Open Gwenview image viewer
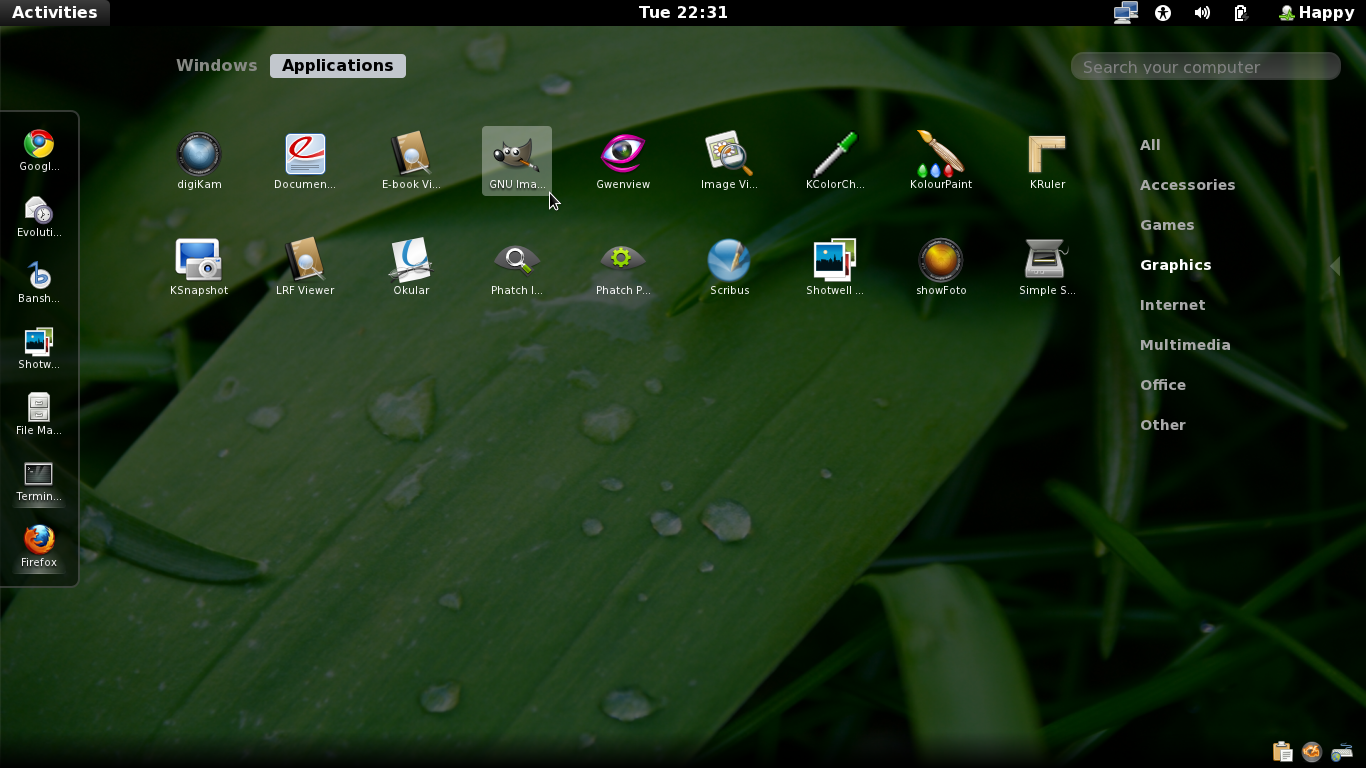1366x768 pixels. (x=623, y=161)
